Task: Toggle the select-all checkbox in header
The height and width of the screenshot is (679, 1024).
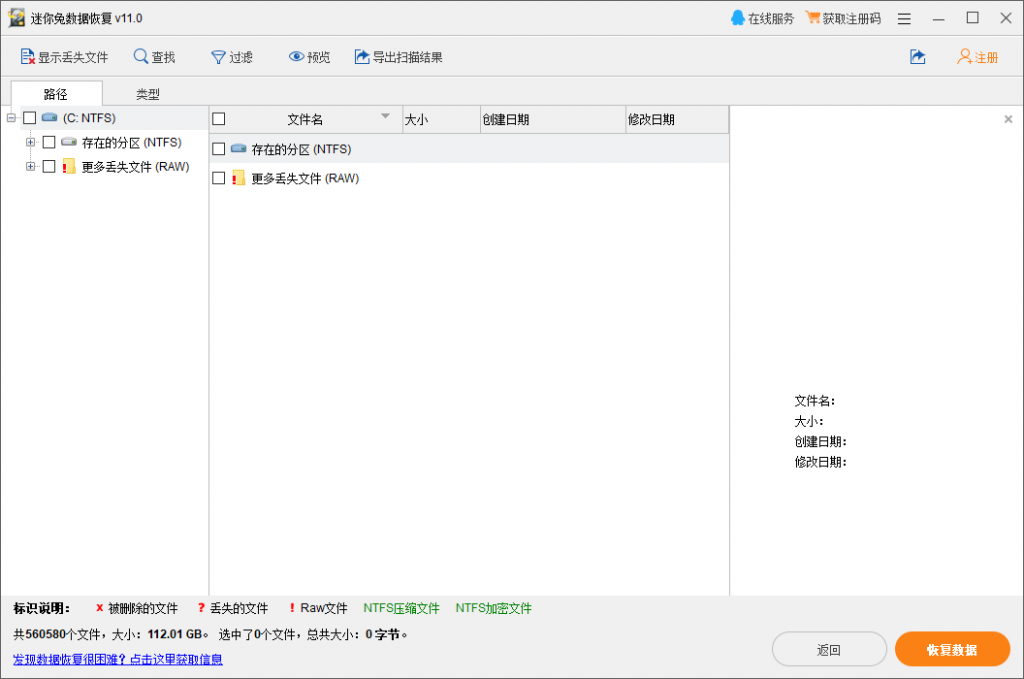Action: tap(219, 119)
